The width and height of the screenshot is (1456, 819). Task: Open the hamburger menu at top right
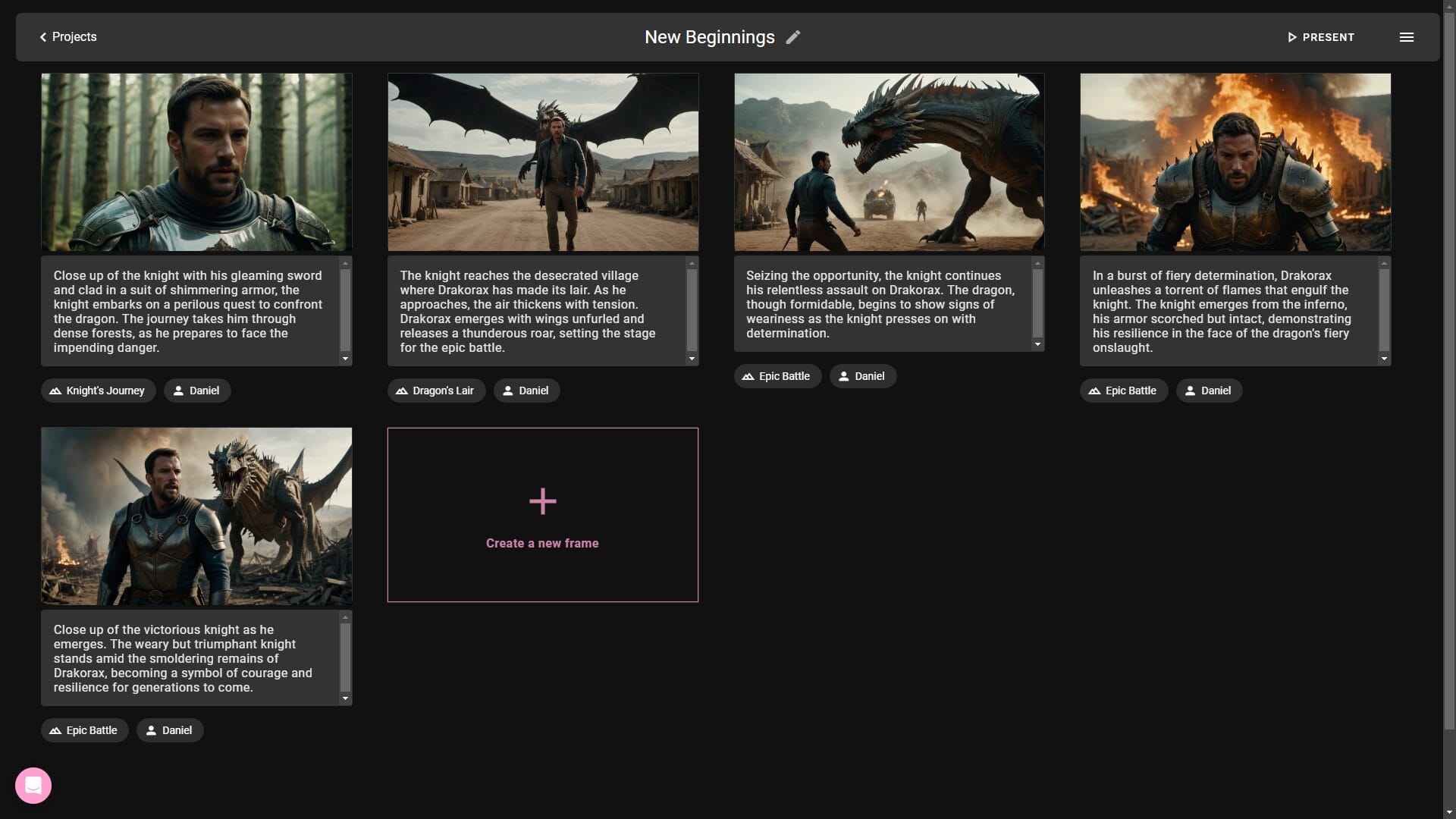pyautogui.click(x=1407, y=36)
